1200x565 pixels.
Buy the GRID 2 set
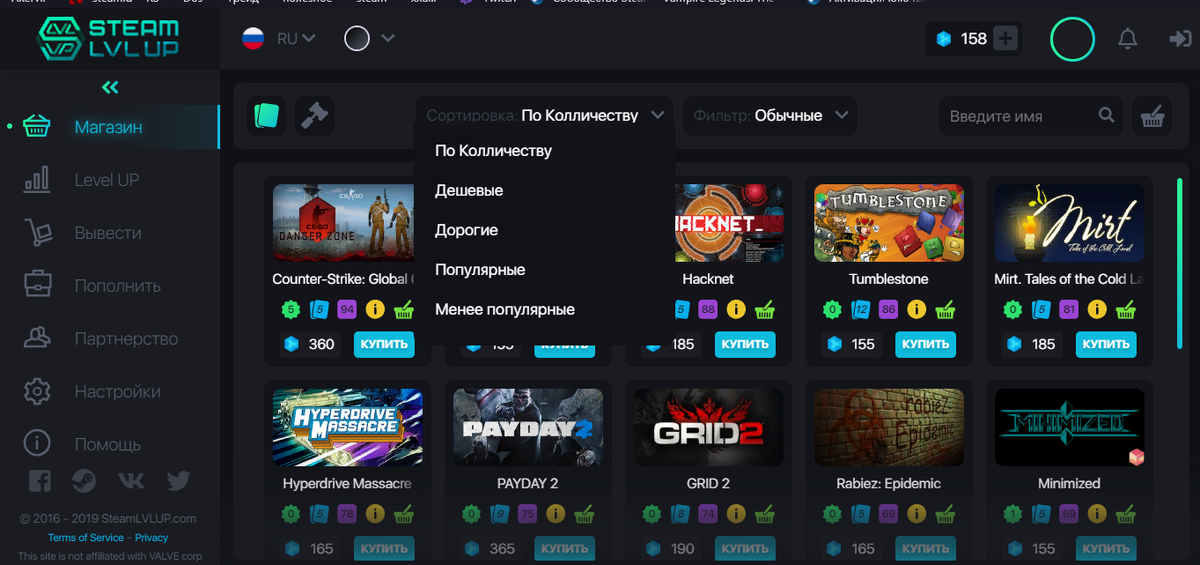(745, 549)
